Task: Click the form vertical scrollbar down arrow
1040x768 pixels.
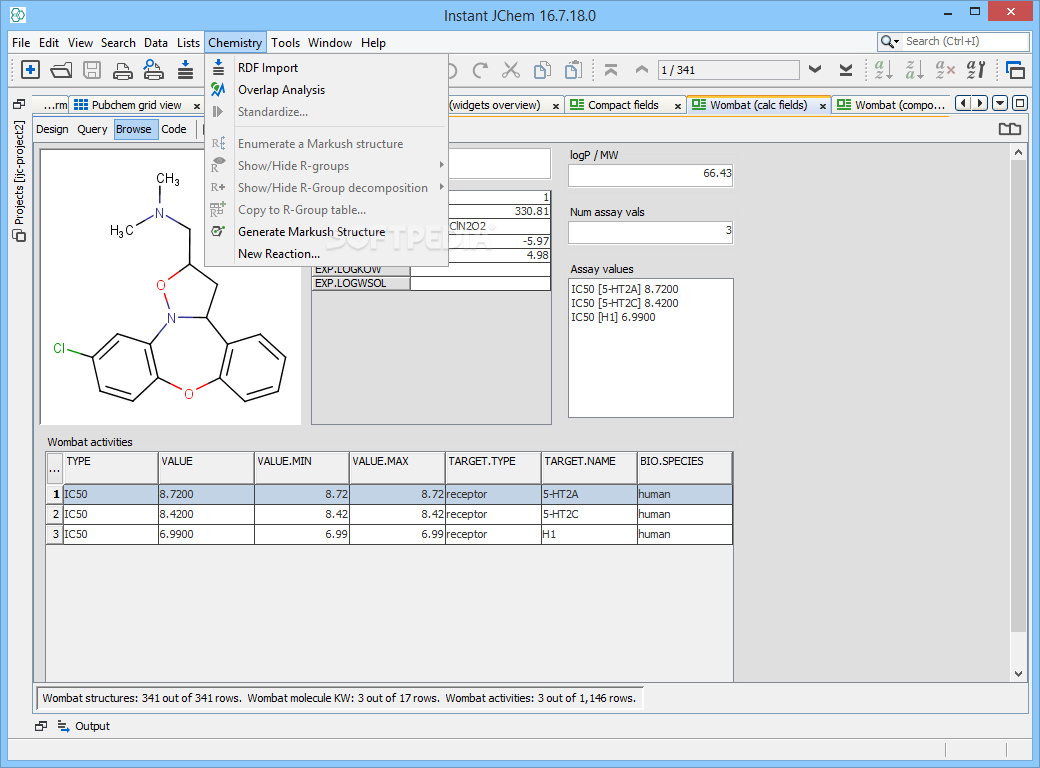Action: (1018, 674)
